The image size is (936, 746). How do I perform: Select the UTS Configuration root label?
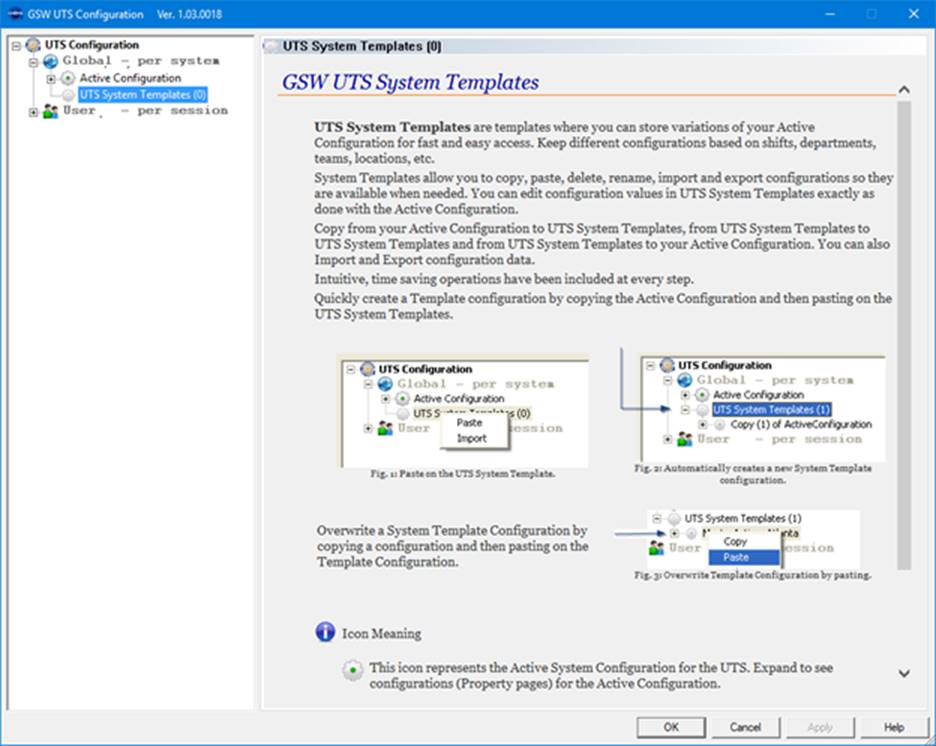[x=92, y=45]
